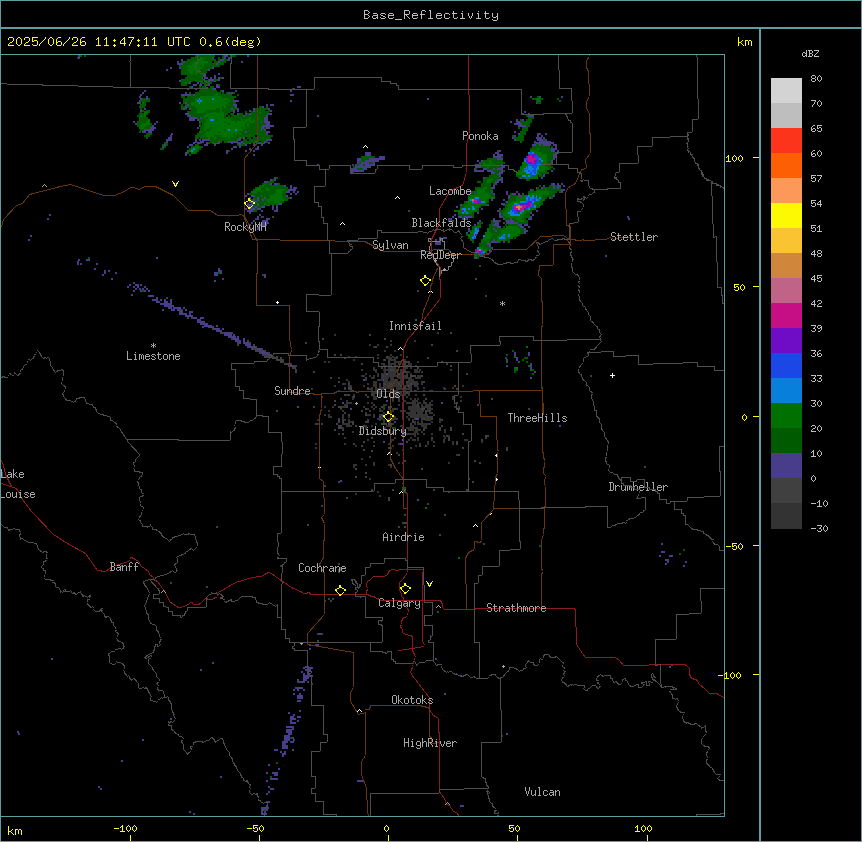The image size is (862, 842).
Task: Click the Limestone label
Action: point(153,356)
